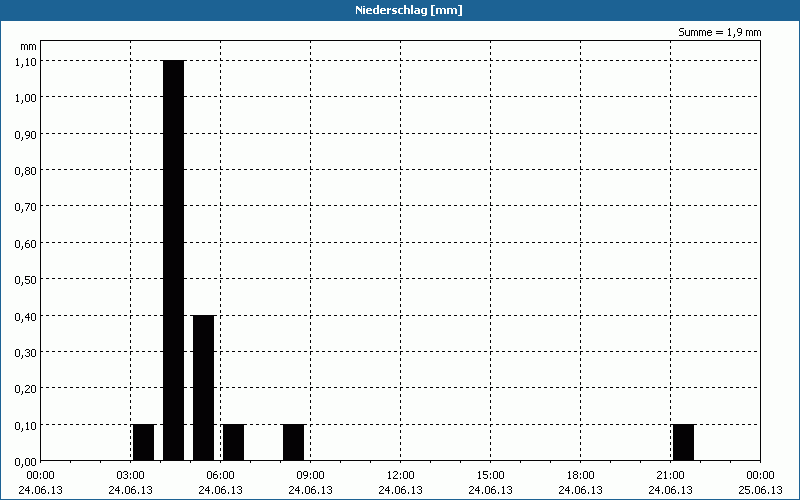
Task: Click the 0,60 y-axis label
Action: pyautogui.click(x=26, y=243)
